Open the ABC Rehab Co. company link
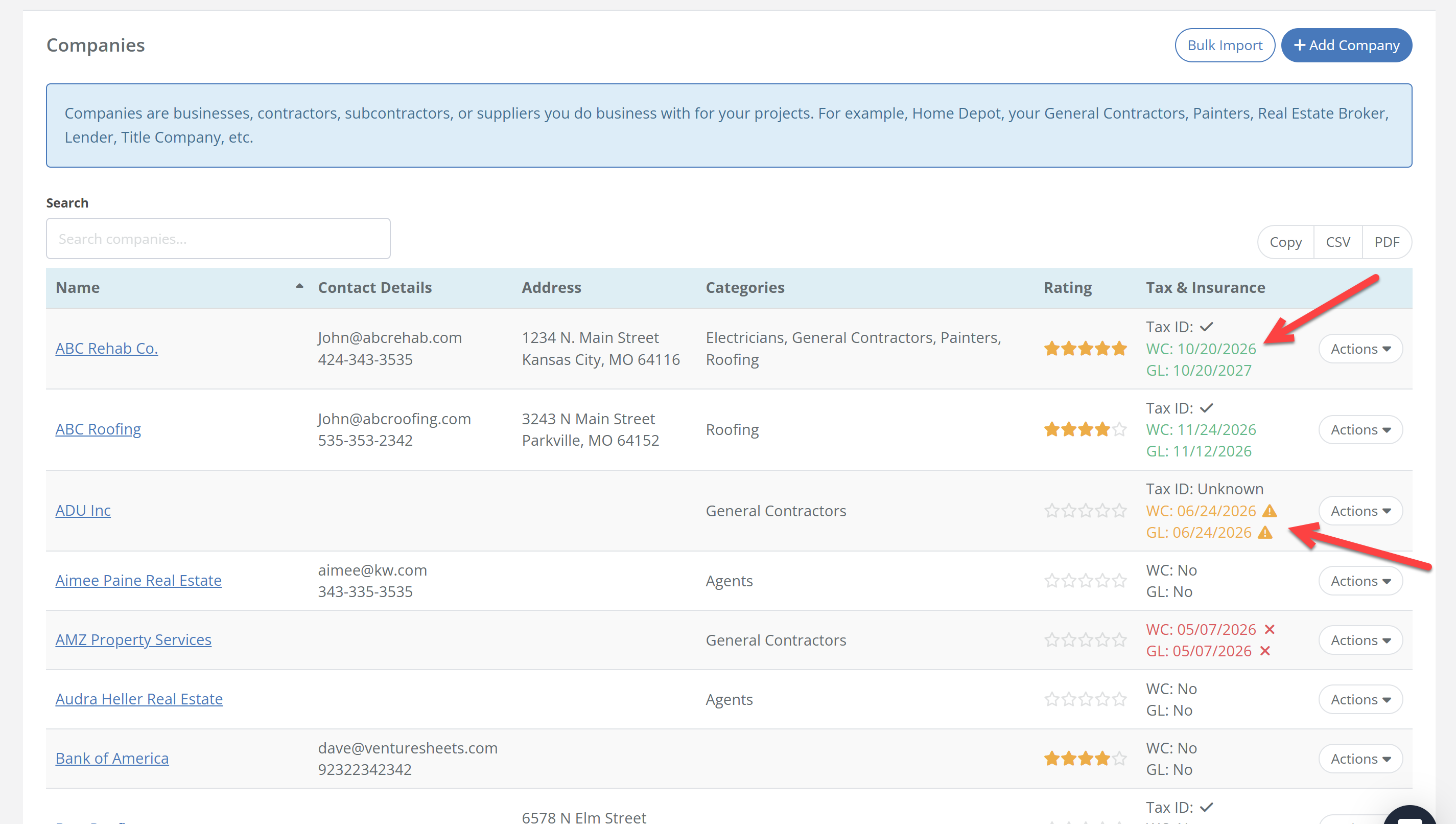Screen dimensions: 1456x824 (106, 349)
